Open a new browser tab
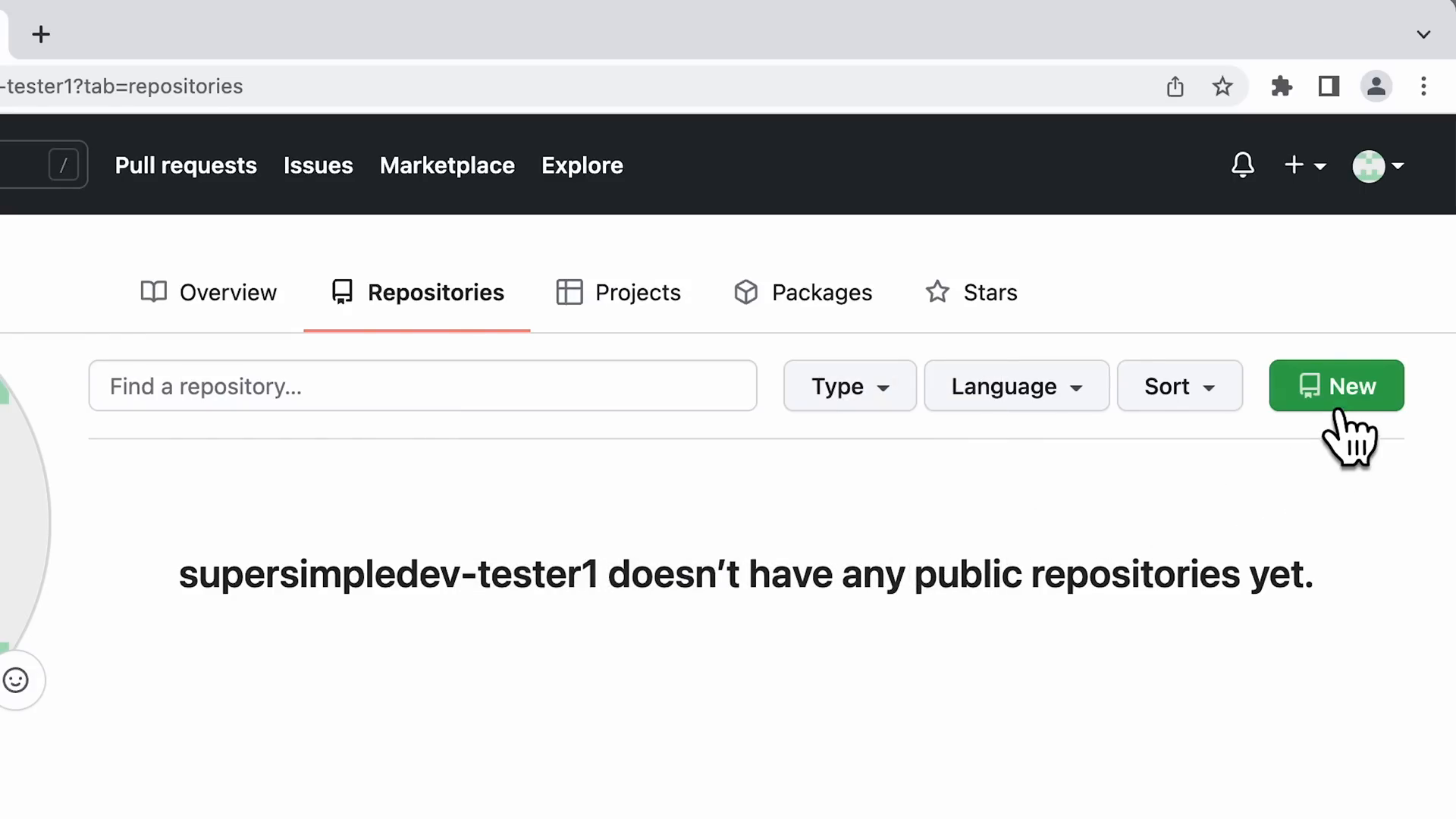The width and height of the screenshot is (1456, 819). point(41,34)
